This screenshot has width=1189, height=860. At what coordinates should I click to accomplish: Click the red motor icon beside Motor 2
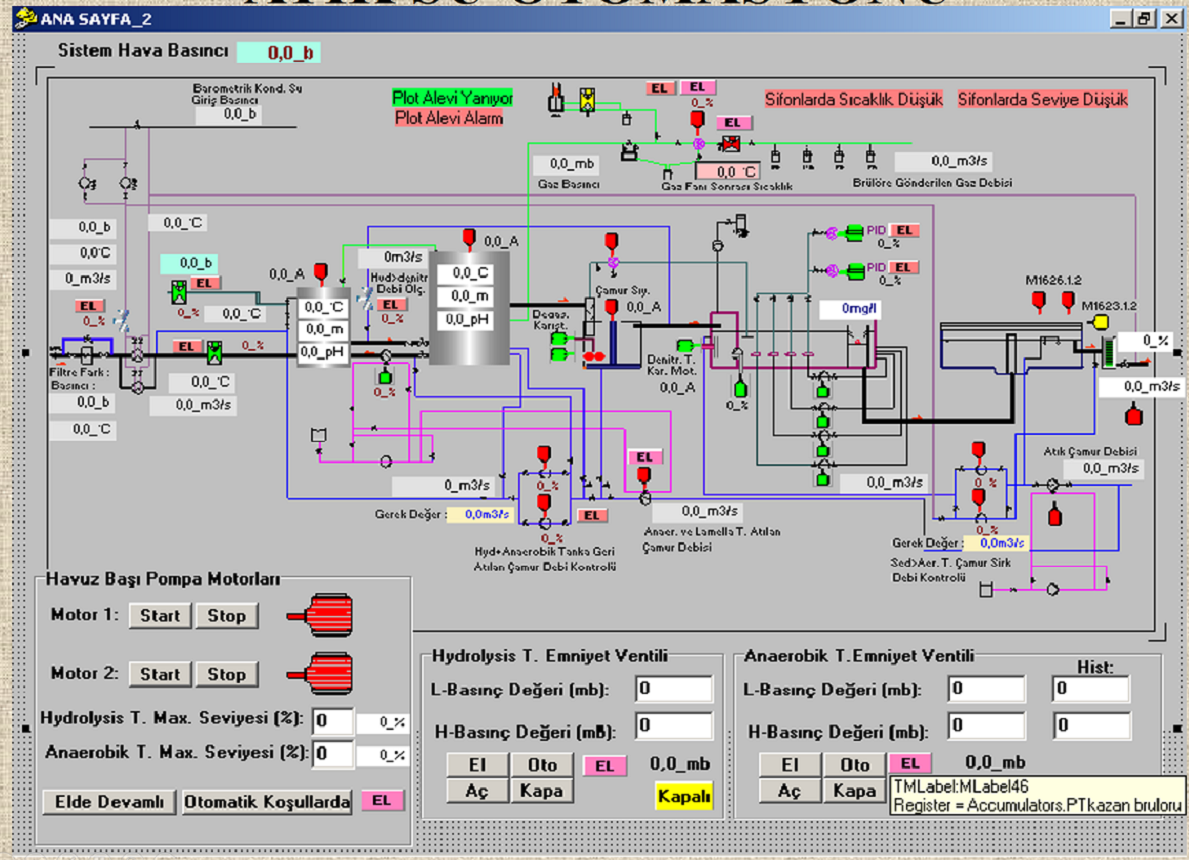320,673
